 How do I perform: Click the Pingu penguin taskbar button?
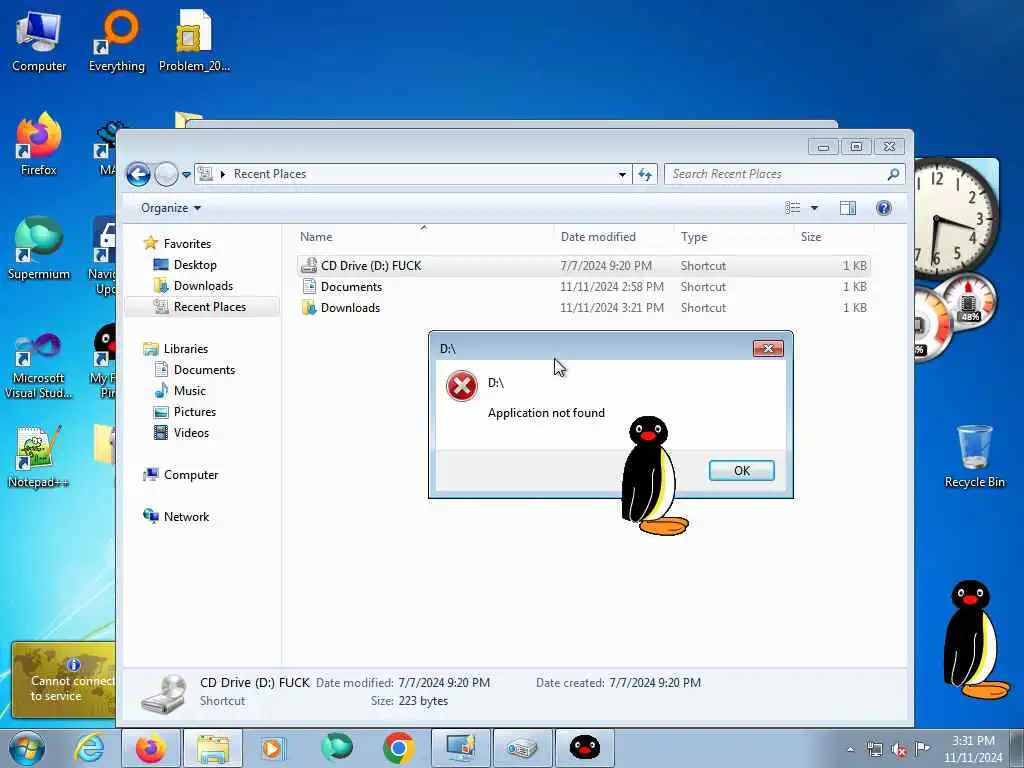585,748
